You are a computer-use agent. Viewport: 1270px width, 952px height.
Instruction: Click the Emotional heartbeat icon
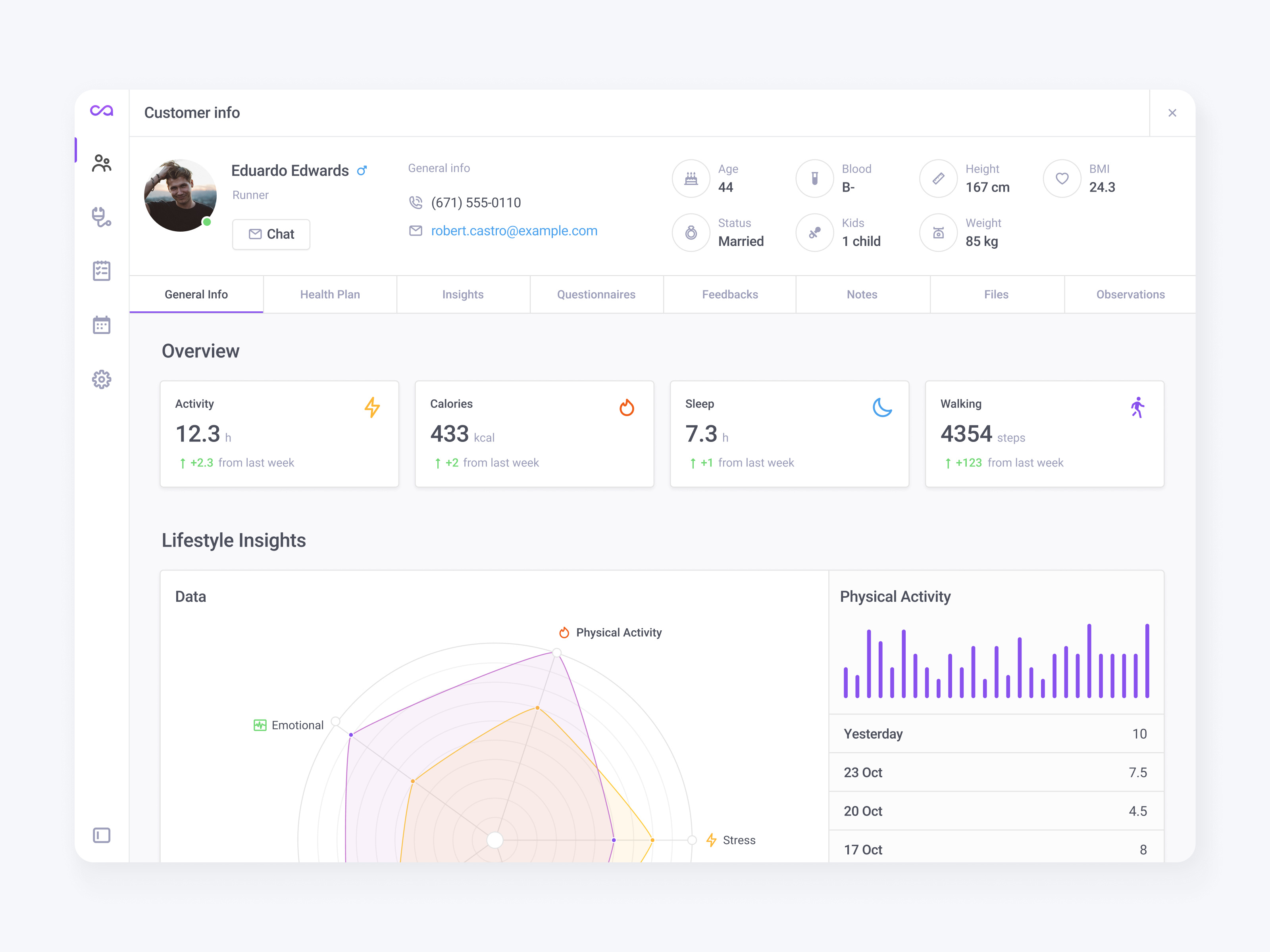coord(260,726)
